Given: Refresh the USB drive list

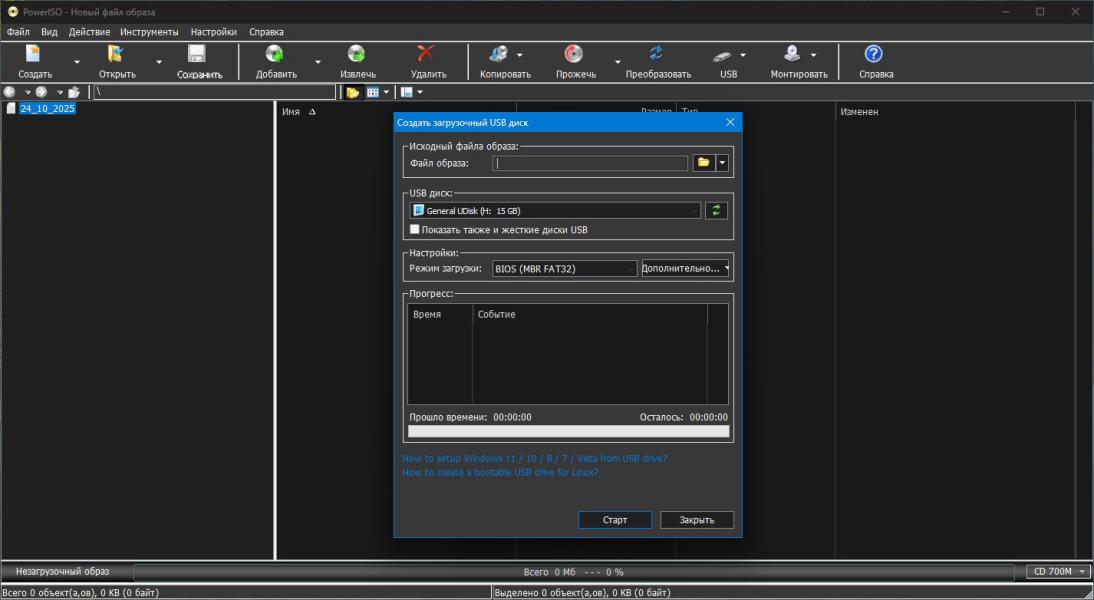Looking at the screenshot, I should click(x=716, y=211).
